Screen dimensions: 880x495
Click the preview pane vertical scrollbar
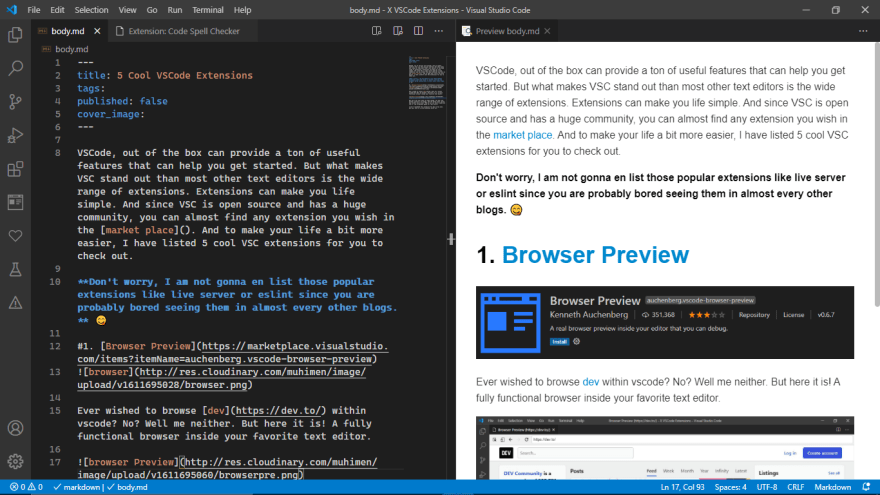[x=876, y=175]
